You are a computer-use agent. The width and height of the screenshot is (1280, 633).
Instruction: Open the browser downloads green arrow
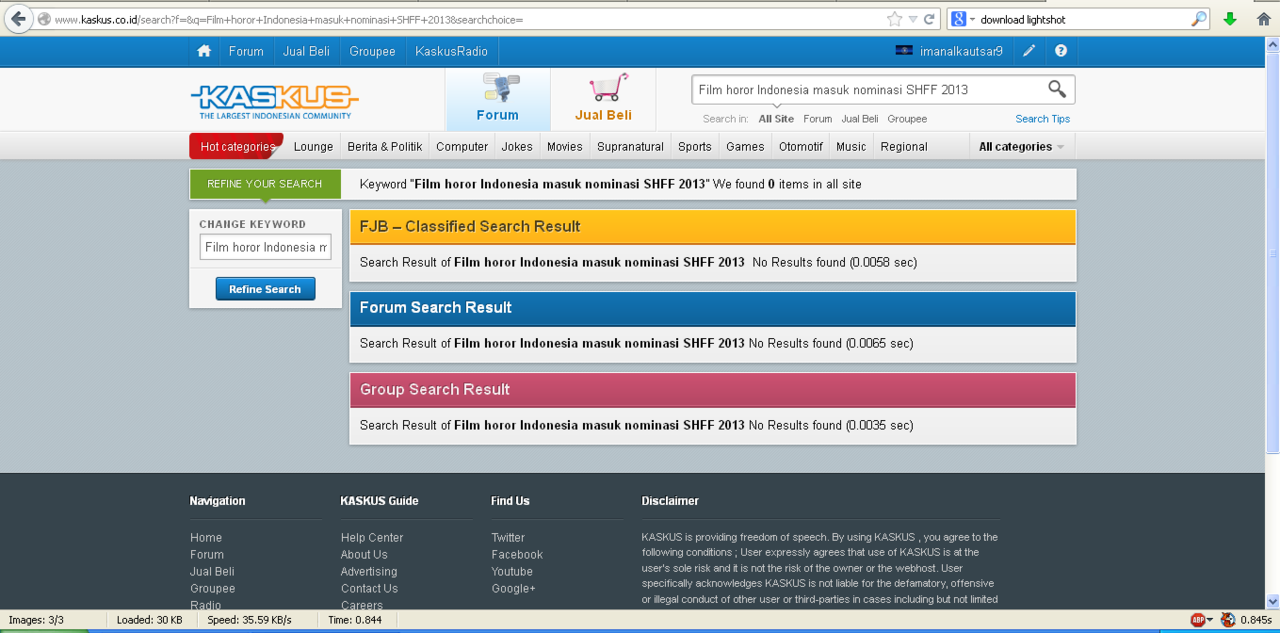click(1230, 19)
